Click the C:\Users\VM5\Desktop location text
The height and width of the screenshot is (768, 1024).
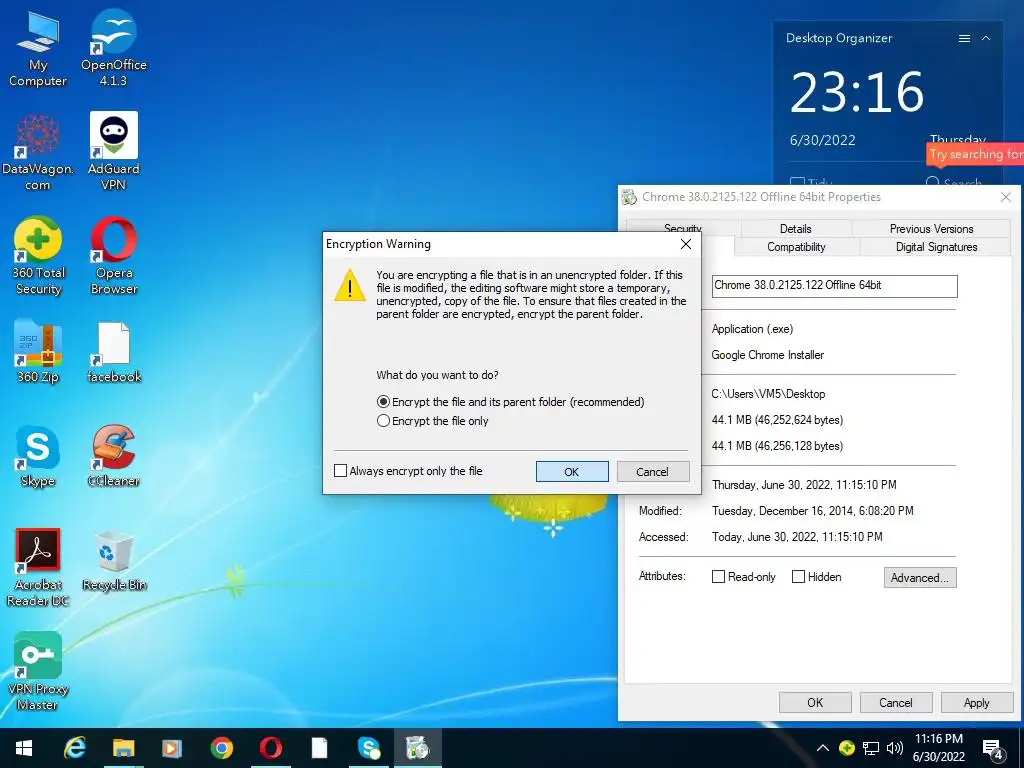[768, 394]
